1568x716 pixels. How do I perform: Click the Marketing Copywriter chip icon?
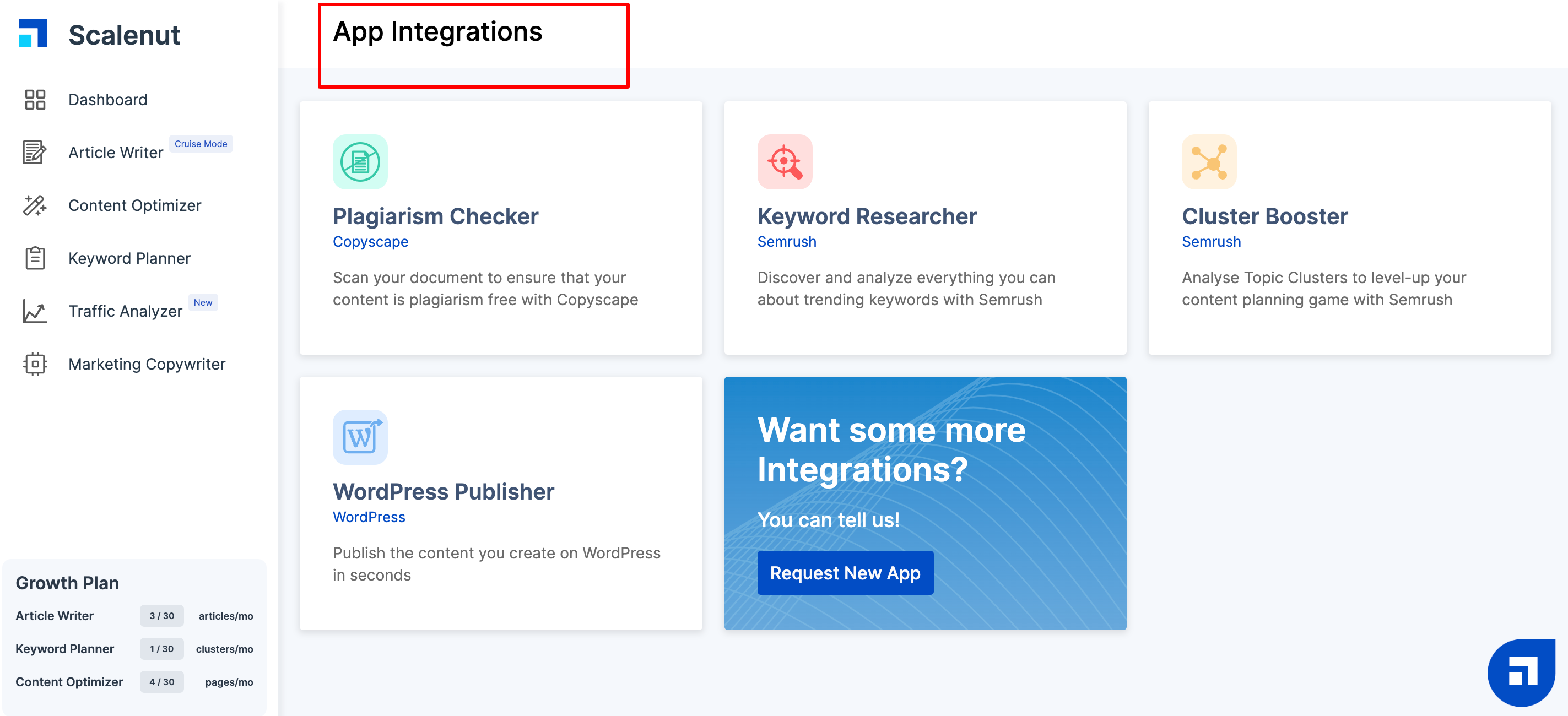point(35,364)
